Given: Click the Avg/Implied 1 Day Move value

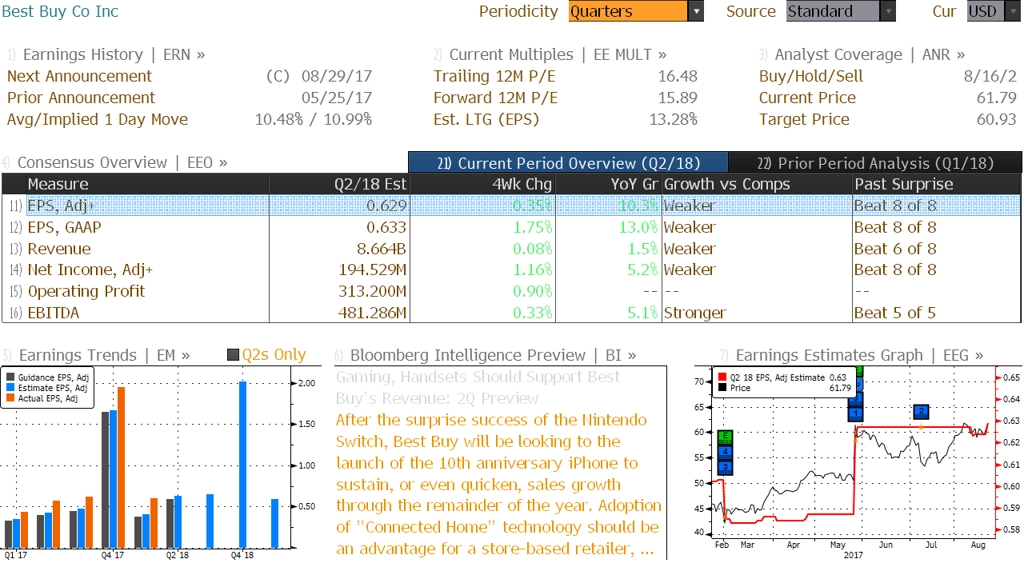Looking at the screenshot, I should (313, 120).
